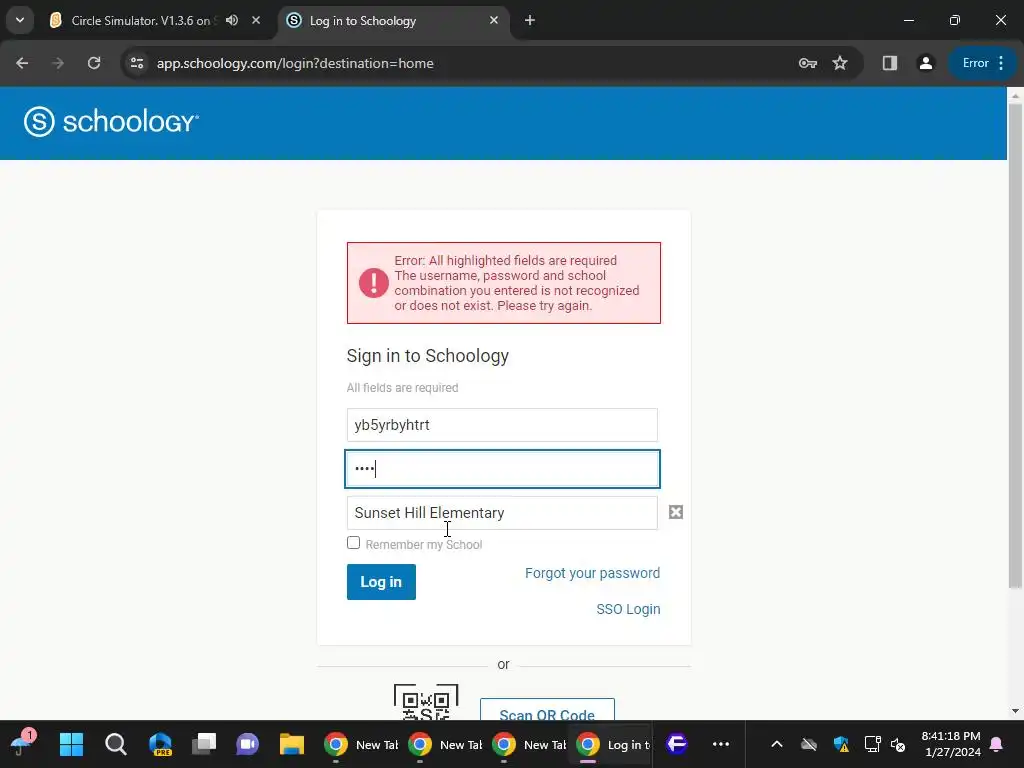Click the scrollbar down arrow
Screen dimensions: 1024x768
coord(1016,711)
